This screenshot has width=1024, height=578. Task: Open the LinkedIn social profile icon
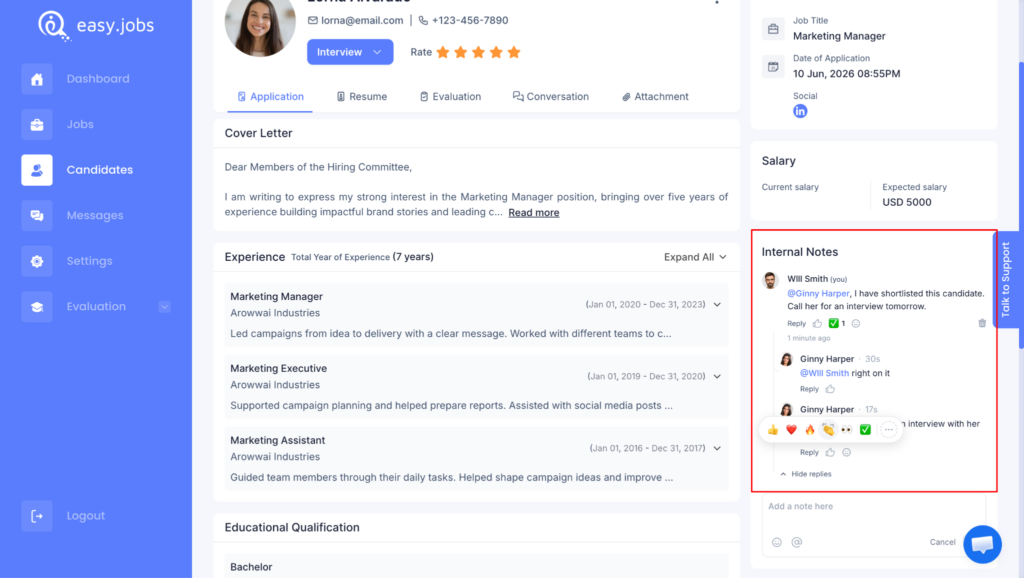(x=800, y=111)
